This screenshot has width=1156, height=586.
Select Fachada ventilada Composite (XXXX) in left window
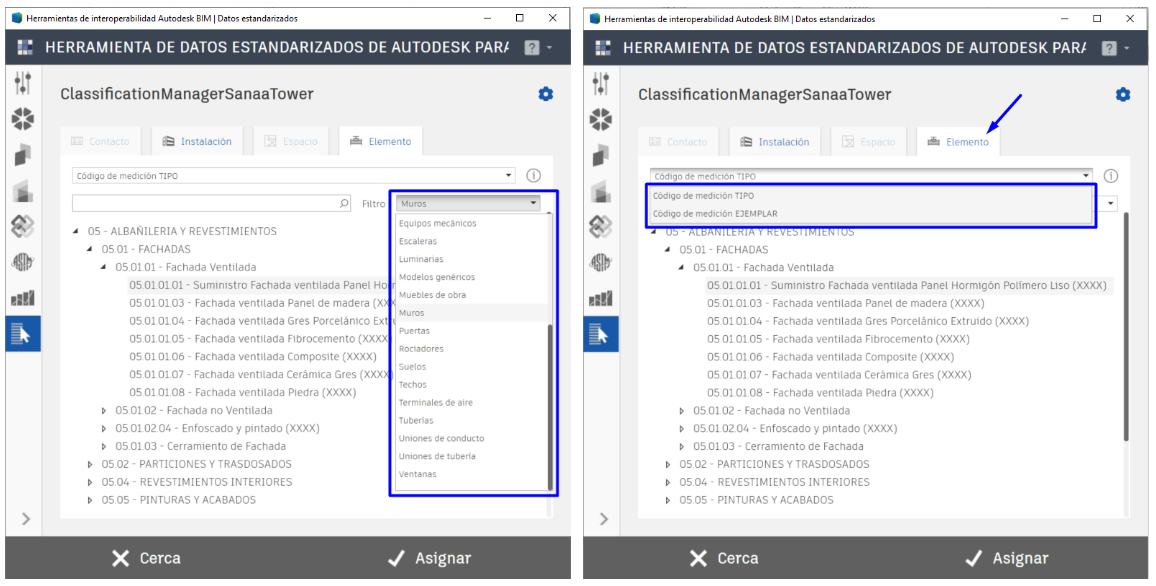coord(253,357)
